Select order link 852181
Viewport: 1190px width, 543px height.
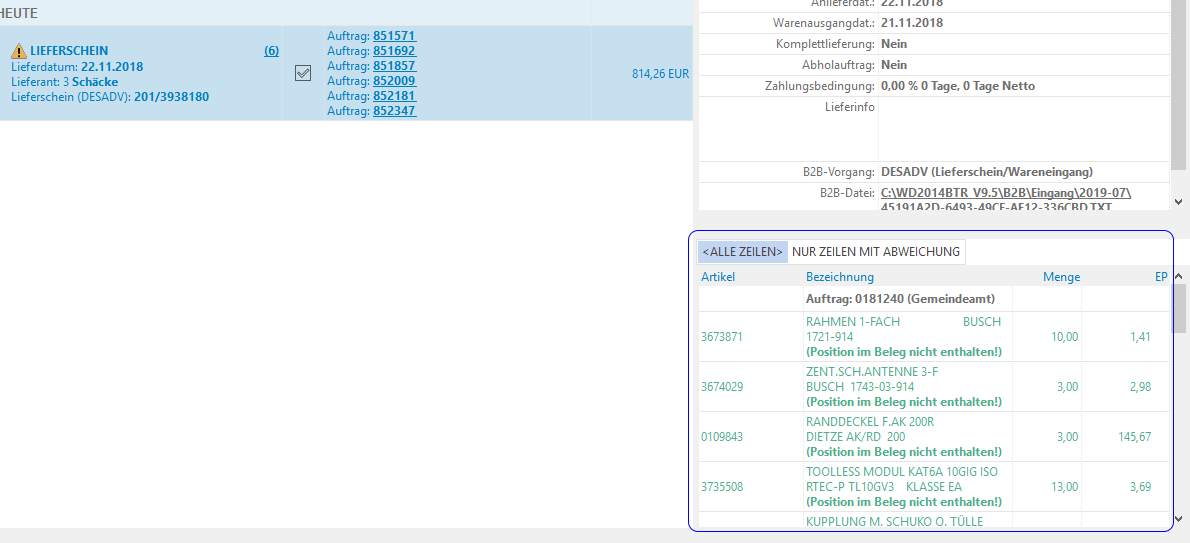click(x=394, y=96)
